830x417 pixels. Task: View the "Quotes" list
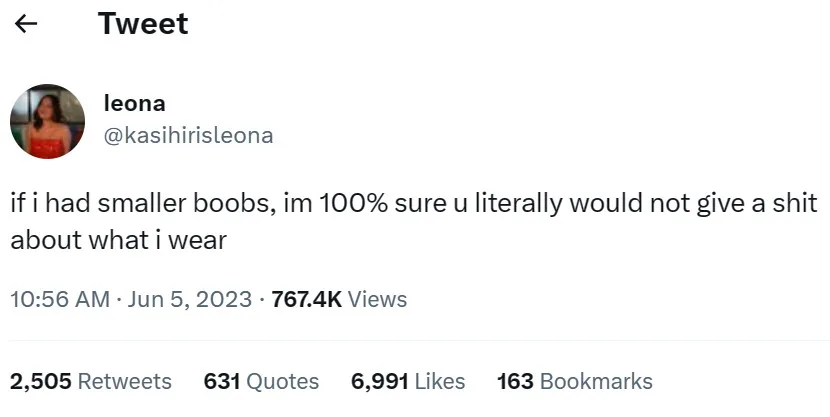click(x=282, y=381)
